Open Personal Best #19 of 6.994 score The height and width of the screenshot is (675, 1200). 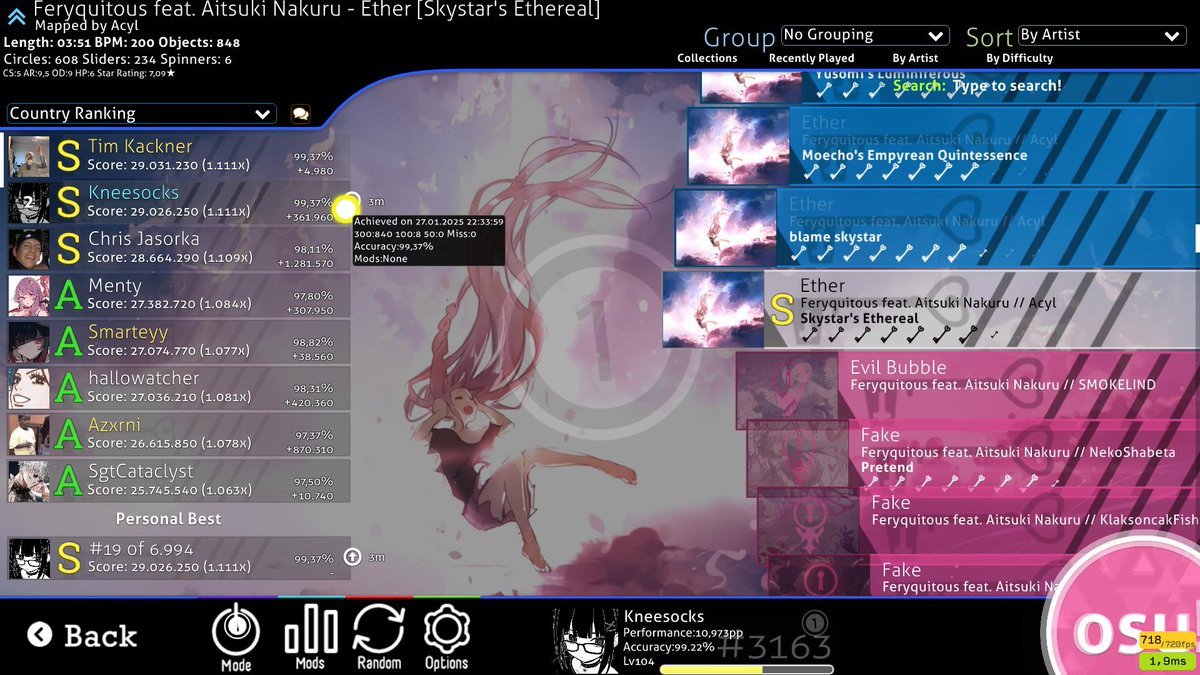178,559
